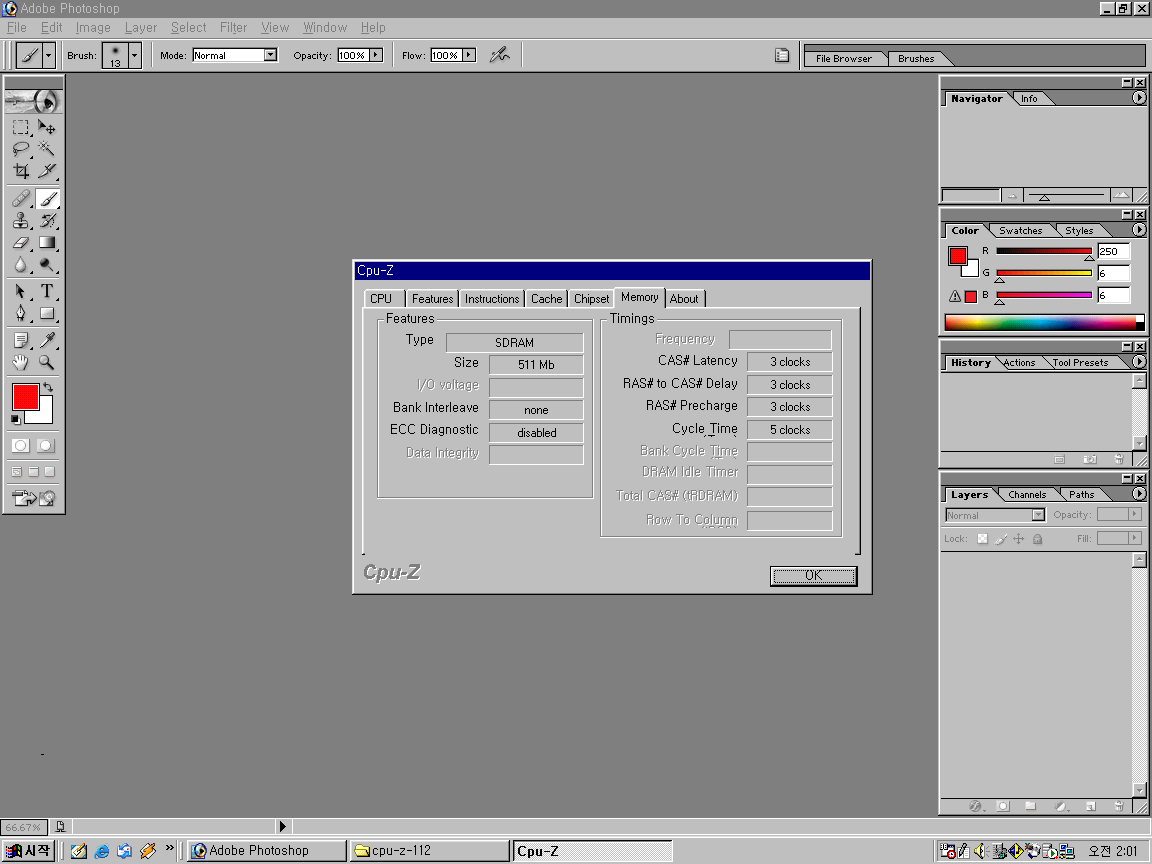Switch to cpu-z-112 folder in taskbar
Image resolution: width=1152 pixels, height=864 pixels.
pos(430,851)
